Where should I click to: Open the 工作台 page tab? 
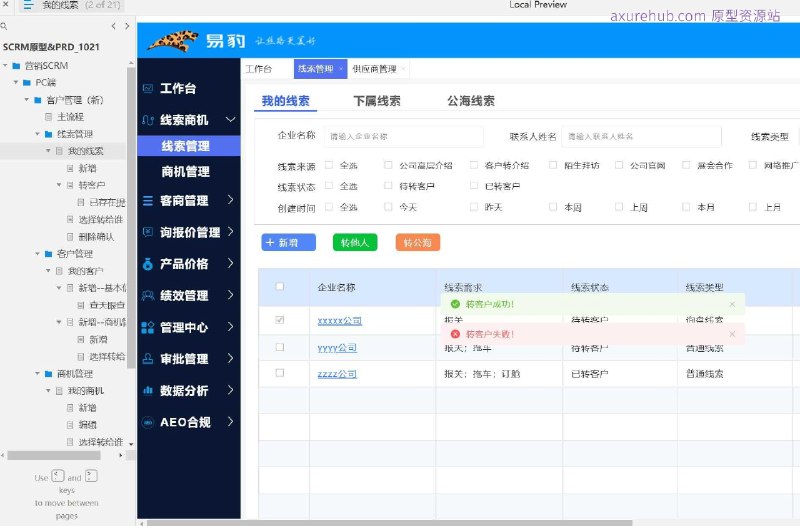pos(259,69)
